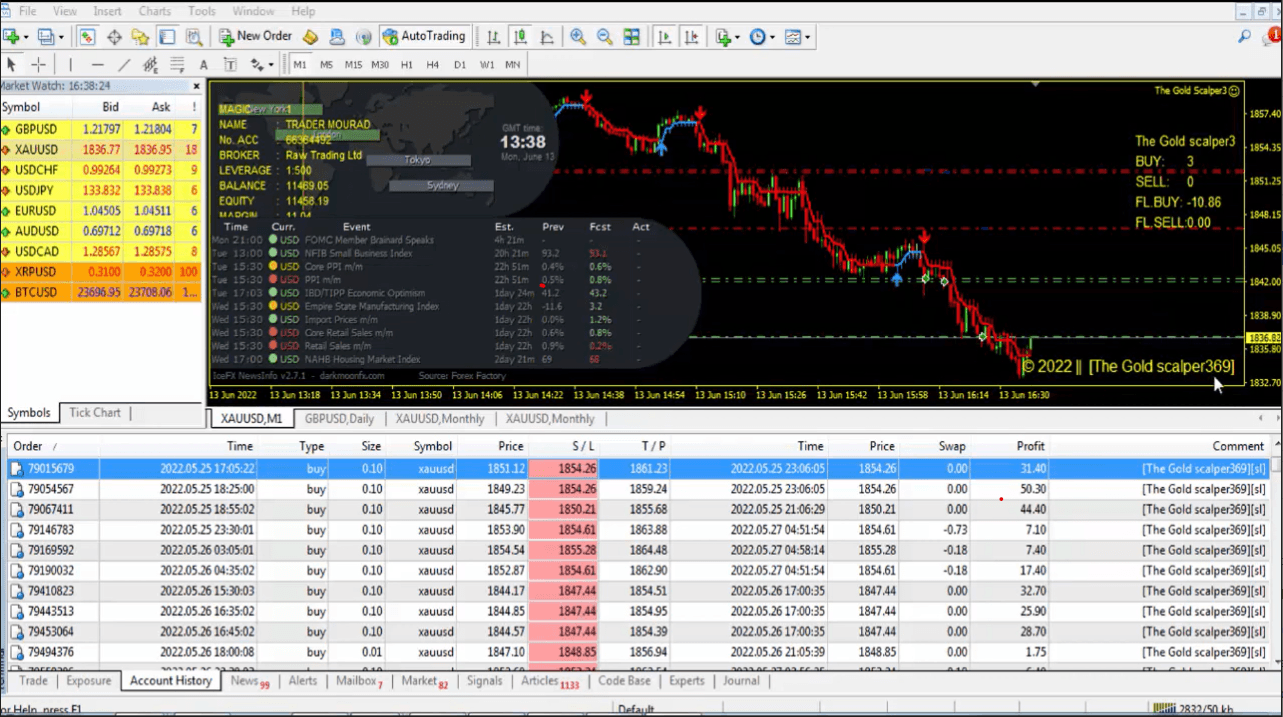Zoom in on the chart
The width and height of the screenshot is (1283, 717).
578,37
